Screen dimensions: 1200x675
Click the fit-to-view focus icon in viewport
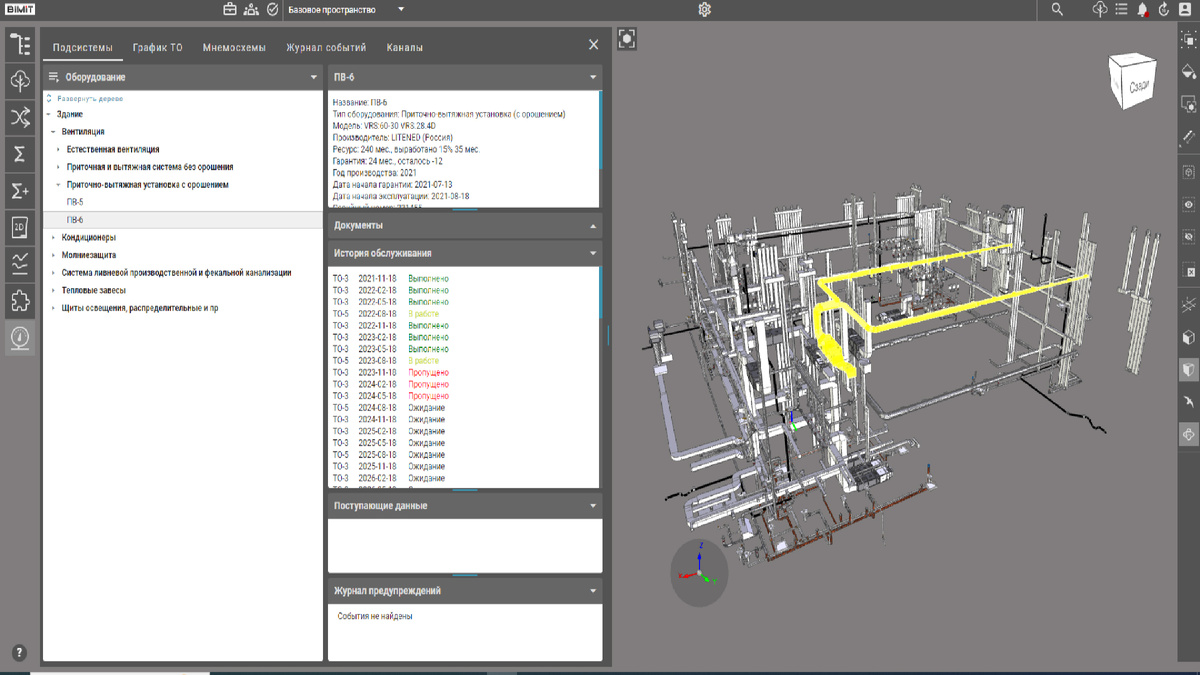[627, 39]
